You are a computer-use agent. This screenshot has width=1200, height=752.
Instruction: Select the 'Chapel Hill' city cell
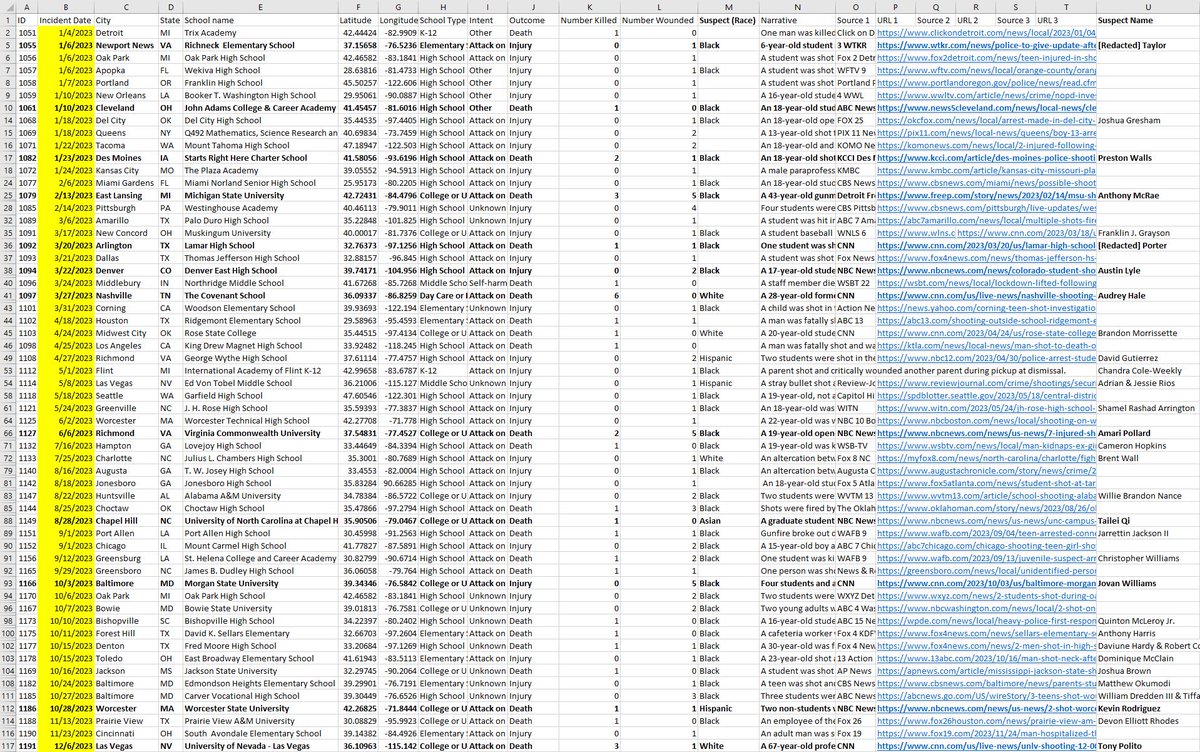[125, 520]
